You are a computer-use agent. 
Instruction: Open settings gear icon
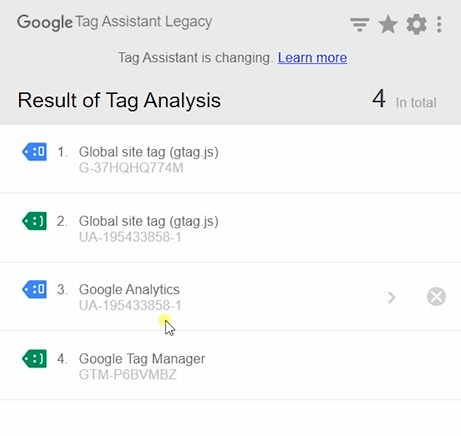pos(417,25)
